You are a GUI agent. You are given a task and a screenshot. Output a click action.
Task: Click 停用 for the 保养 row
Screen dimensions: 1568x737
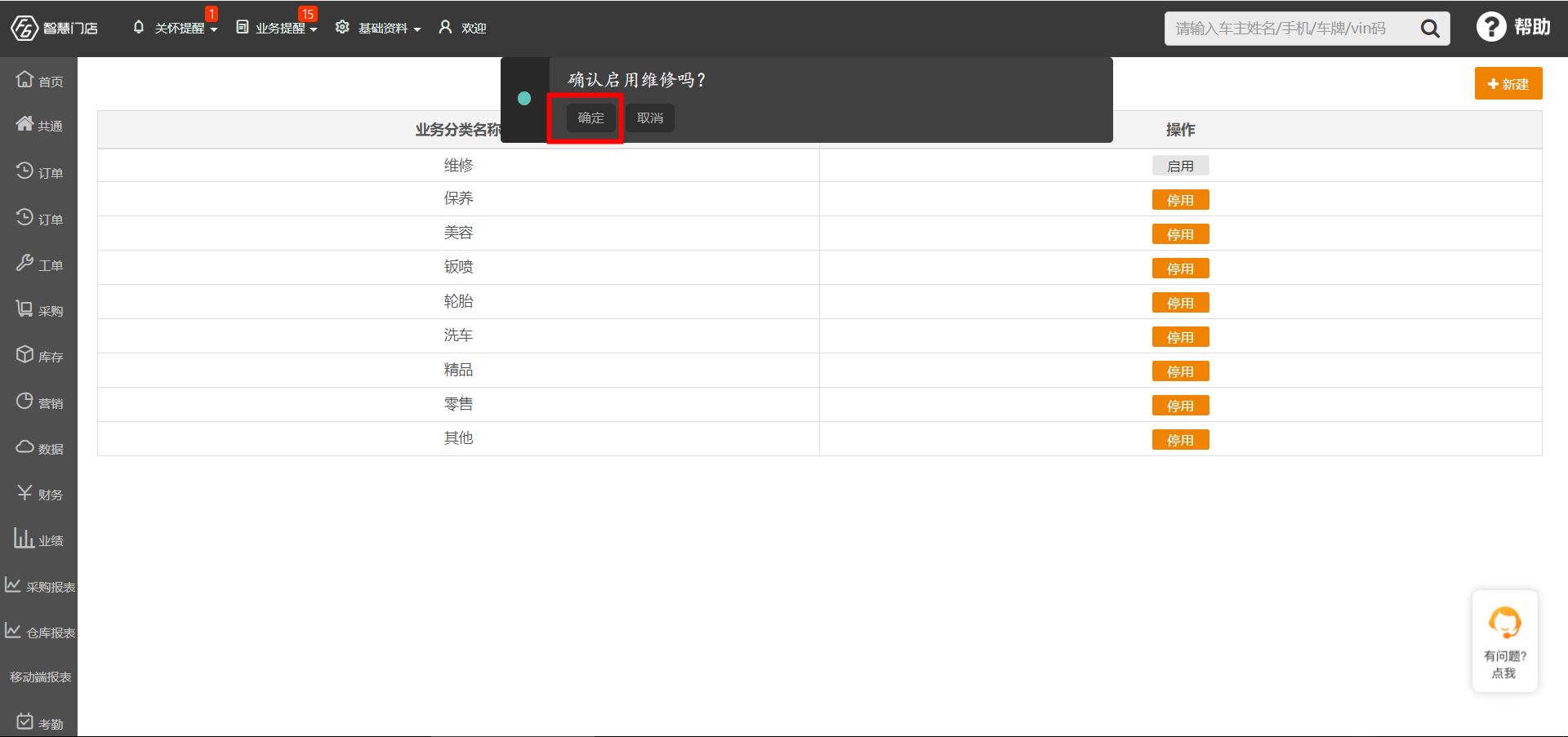pyautogui.click(x=1180, y=200)
